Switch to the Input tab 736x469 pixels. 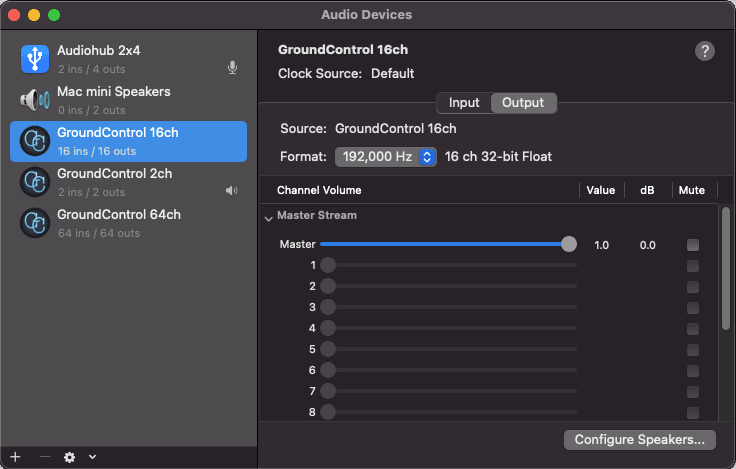464,103
